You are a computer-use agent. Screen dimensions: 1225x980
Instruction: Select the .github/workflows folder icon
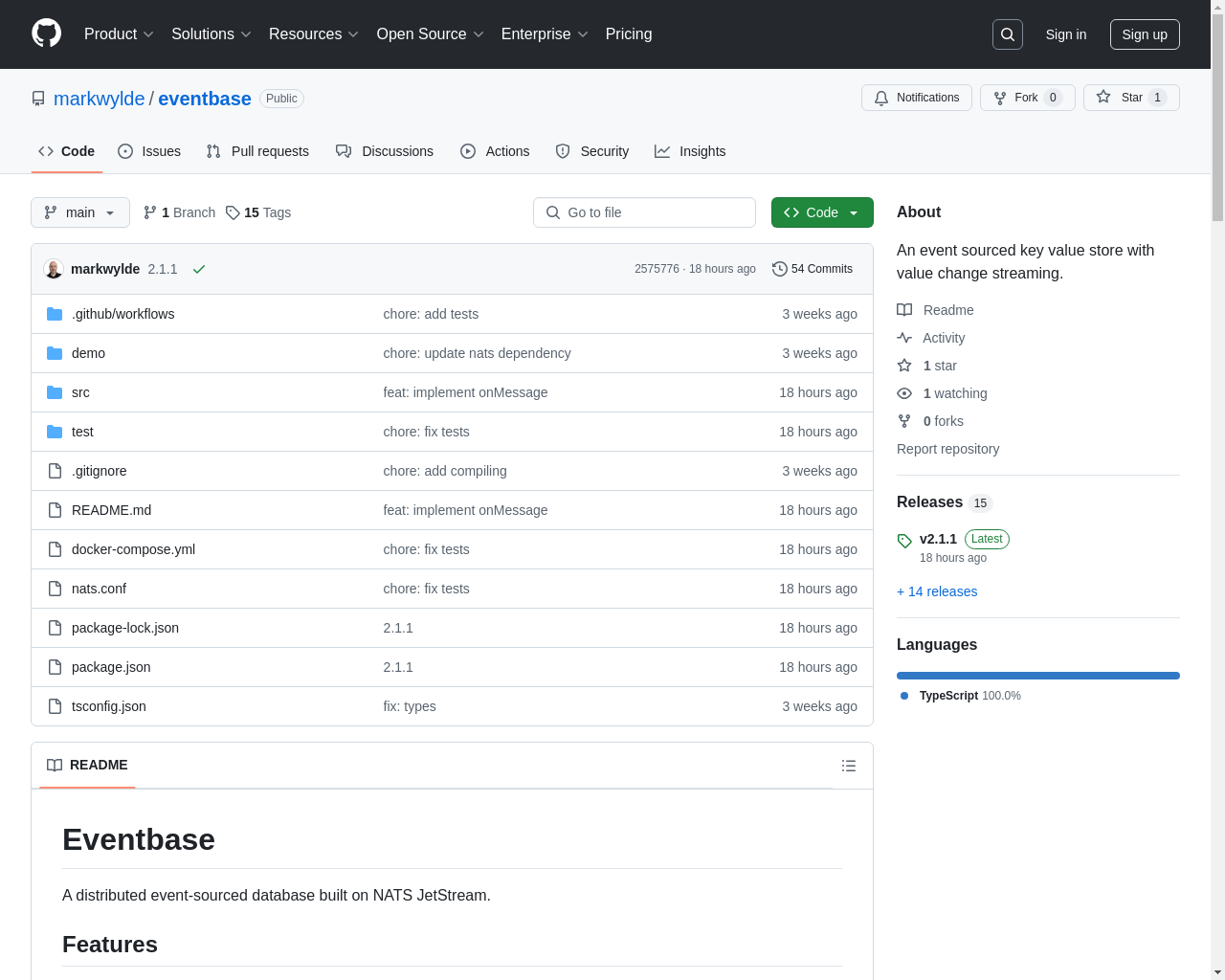pos(55,314)
